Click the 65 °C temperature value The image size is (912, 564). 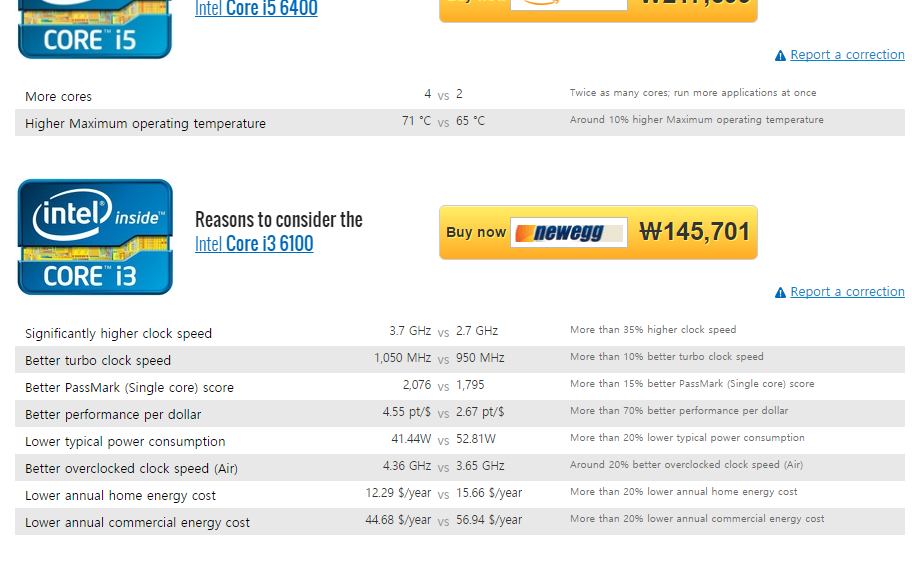(471, 121)
